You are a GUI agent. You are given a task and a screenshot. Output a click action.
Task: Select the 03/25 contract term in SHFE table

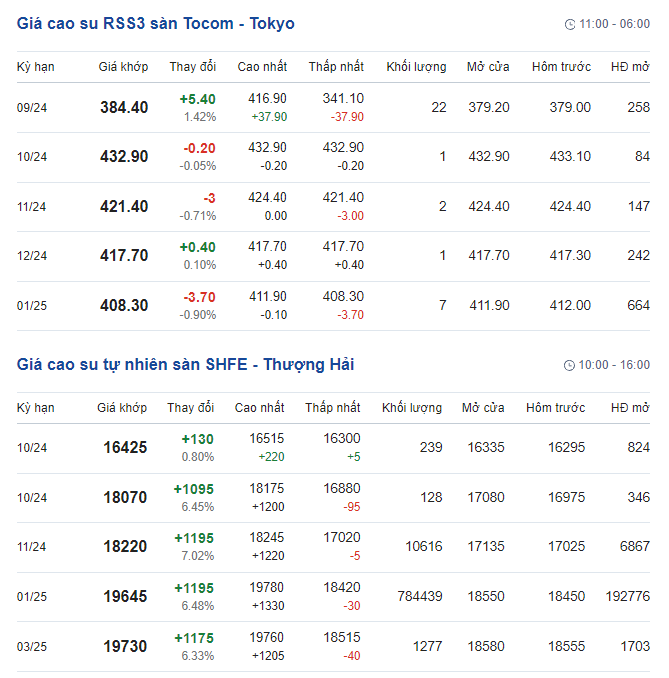coord(32,647)
